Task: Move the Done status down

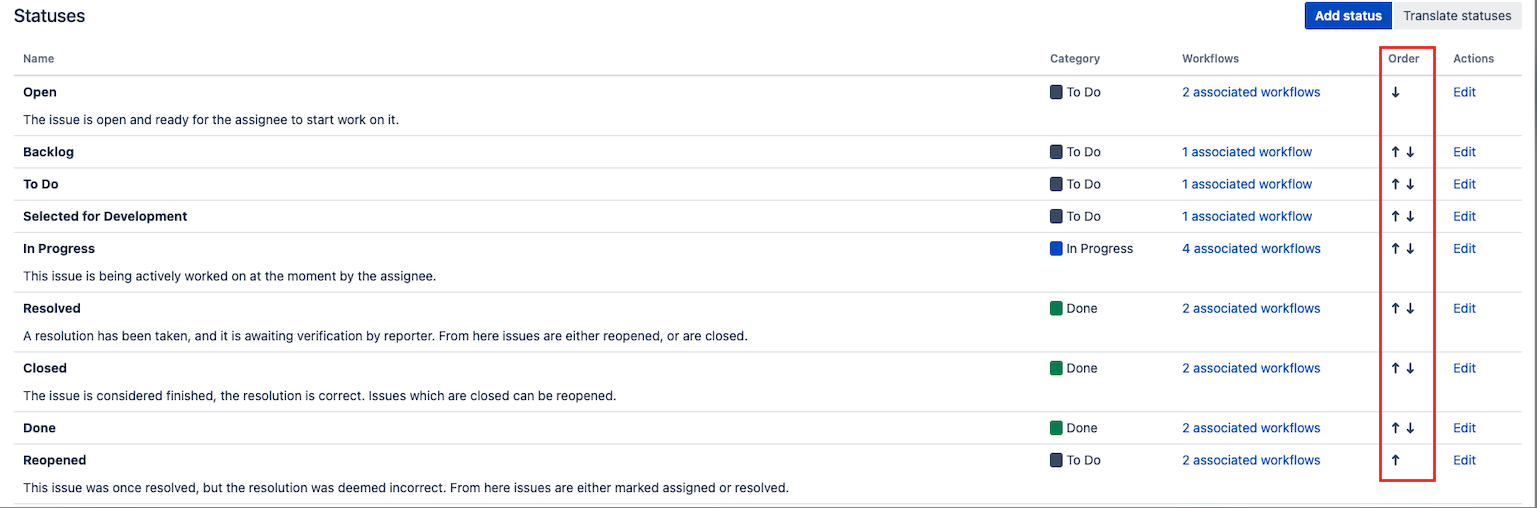Action: [x=1410, y=428]
